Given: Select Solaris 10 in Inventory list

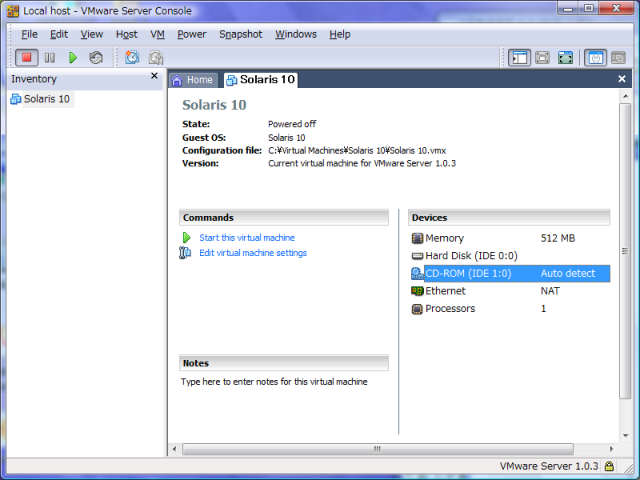Looking at the screenshot, I should 46,99.
